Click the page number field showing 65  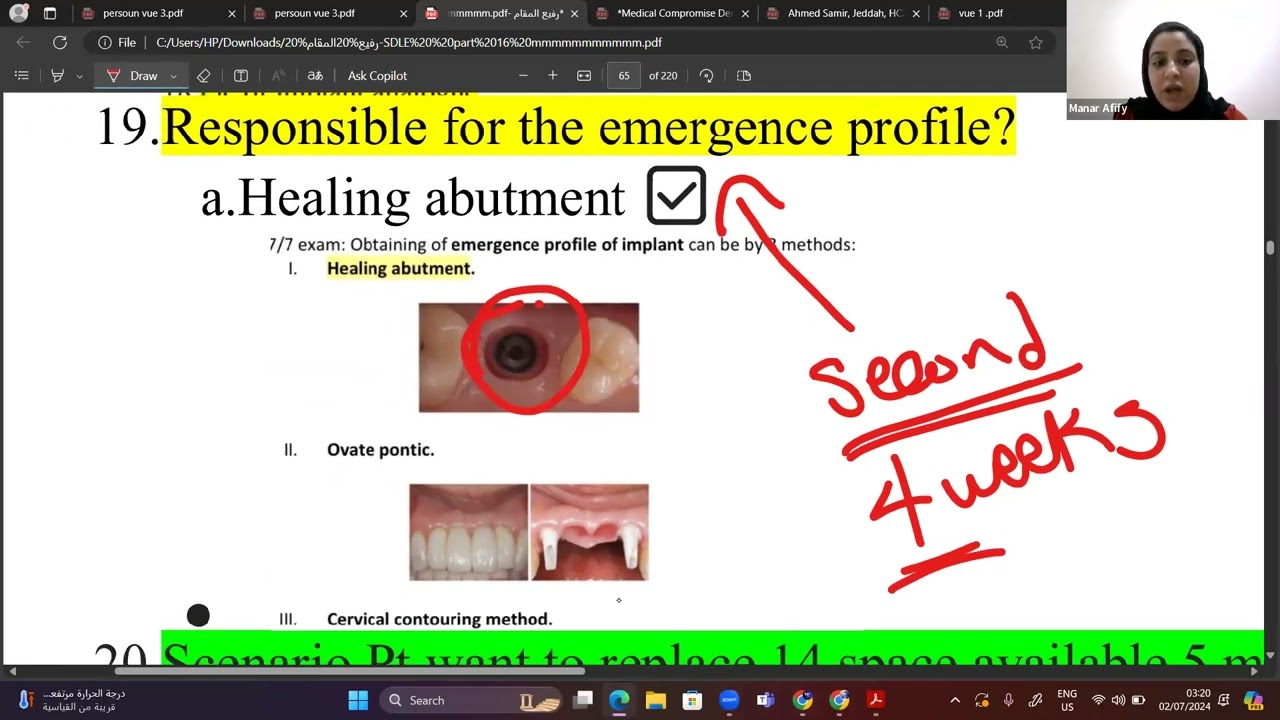pyautogui.click(x=624, y=75)
